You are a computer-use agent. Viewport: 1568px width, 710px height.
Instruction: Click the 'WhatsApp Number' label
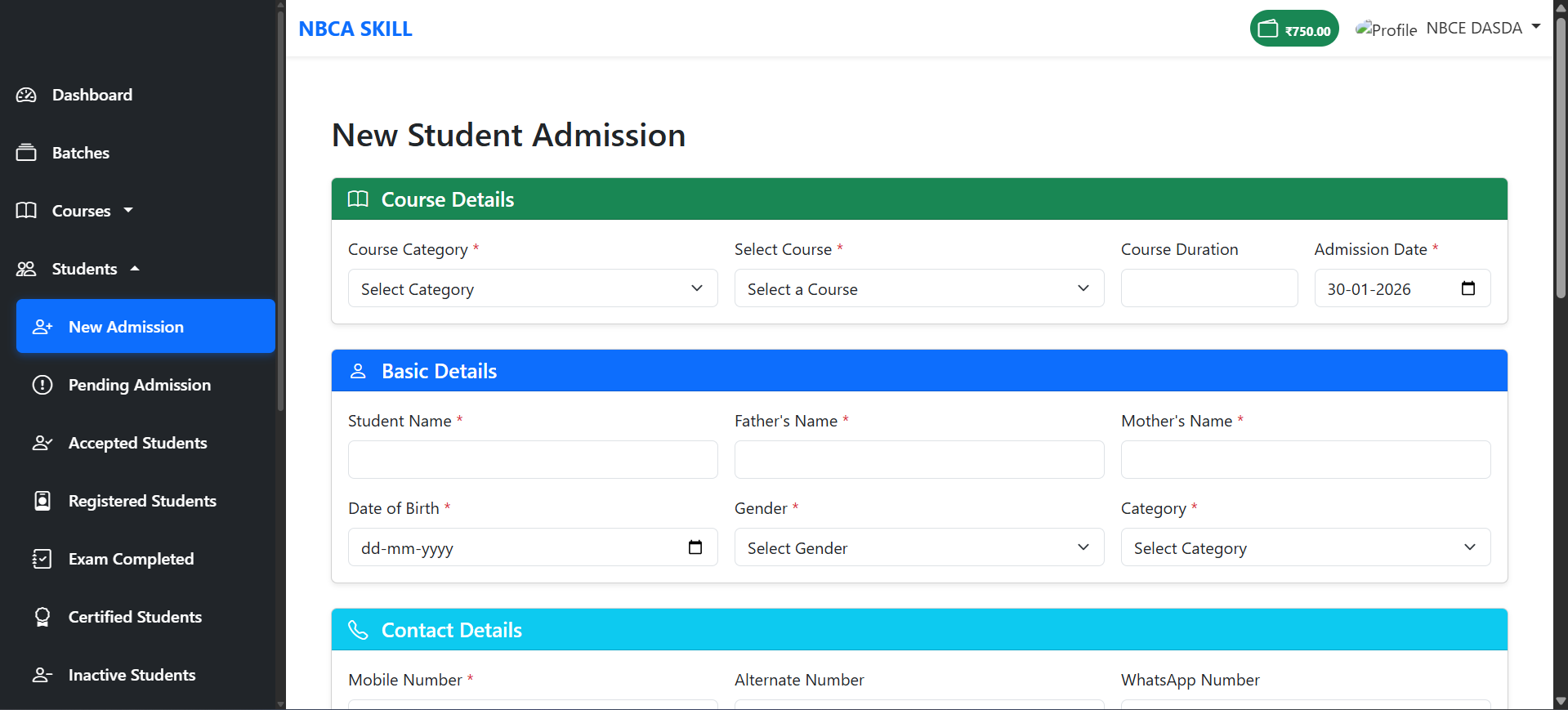(1191, 680)
